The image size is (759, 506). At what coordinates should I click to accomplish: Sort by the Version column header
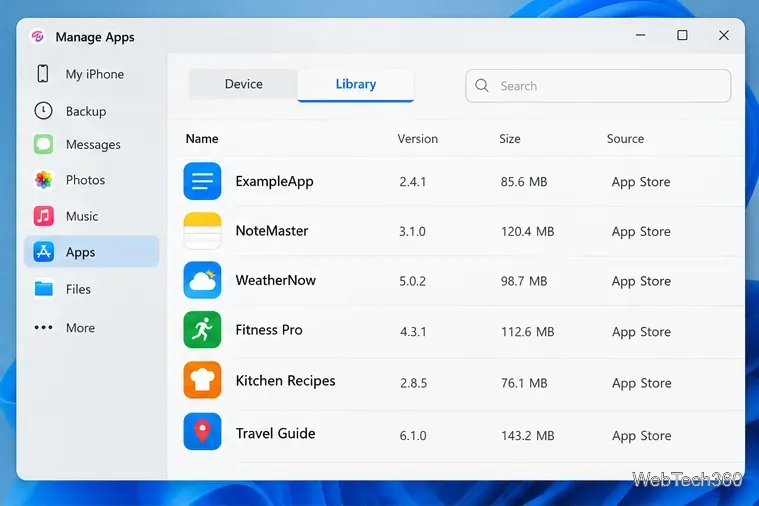[418, 139]
